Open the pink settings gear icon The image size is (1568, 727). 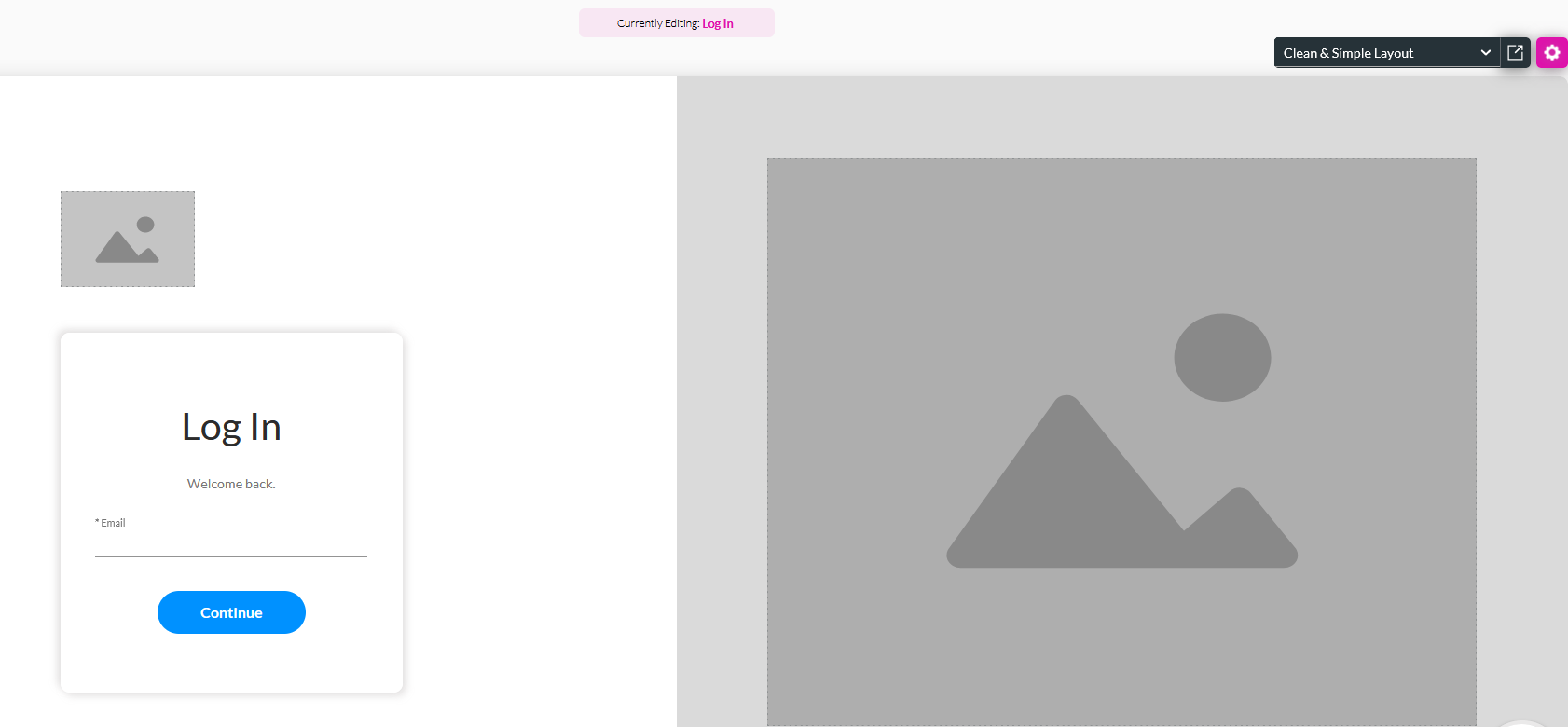1552,53
